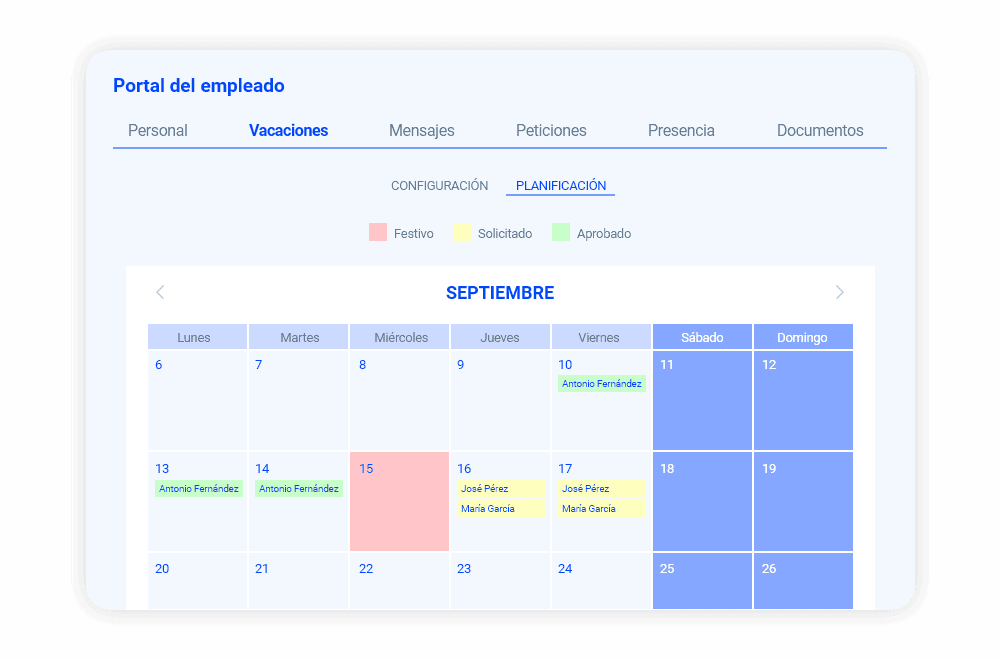1000x660 pixels.
Task: Select the Planificación sub-tab
Action: tap(560, 186)
